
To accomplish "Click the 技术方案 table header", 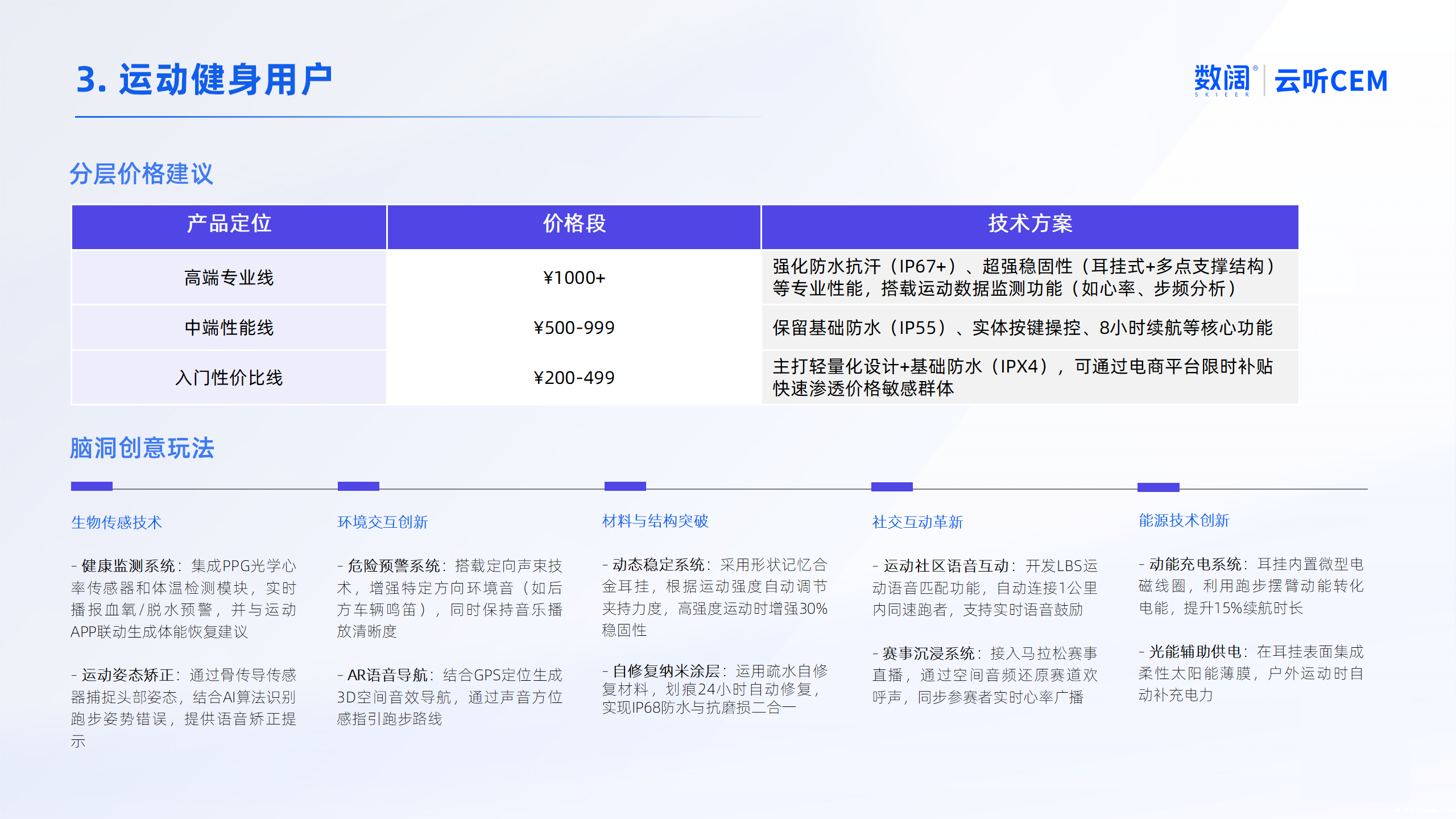I will point(1029,224).
